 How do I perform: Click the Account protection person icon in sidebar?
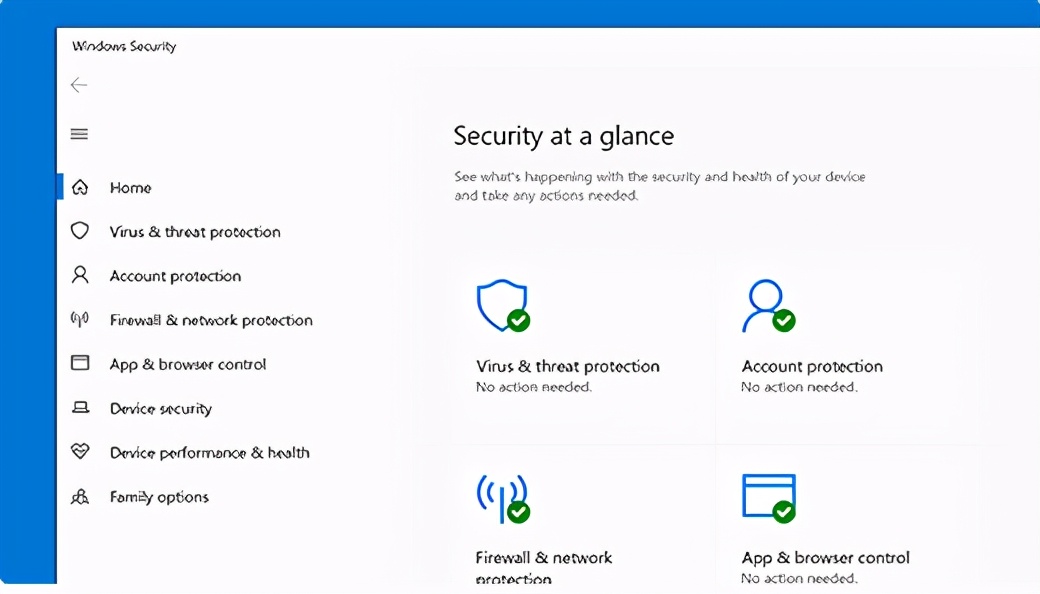[x=80, y=276]
